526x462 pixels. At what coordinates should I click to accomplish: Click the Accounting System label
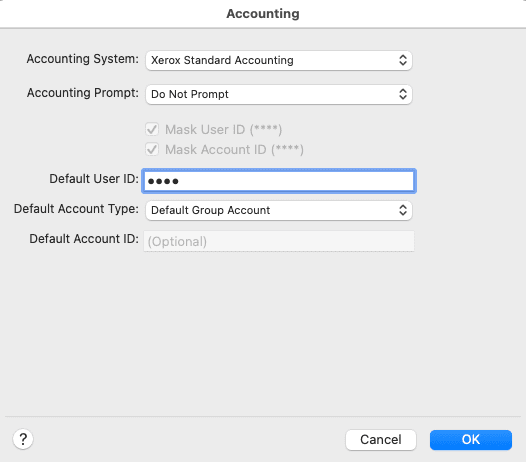point(83,59)
